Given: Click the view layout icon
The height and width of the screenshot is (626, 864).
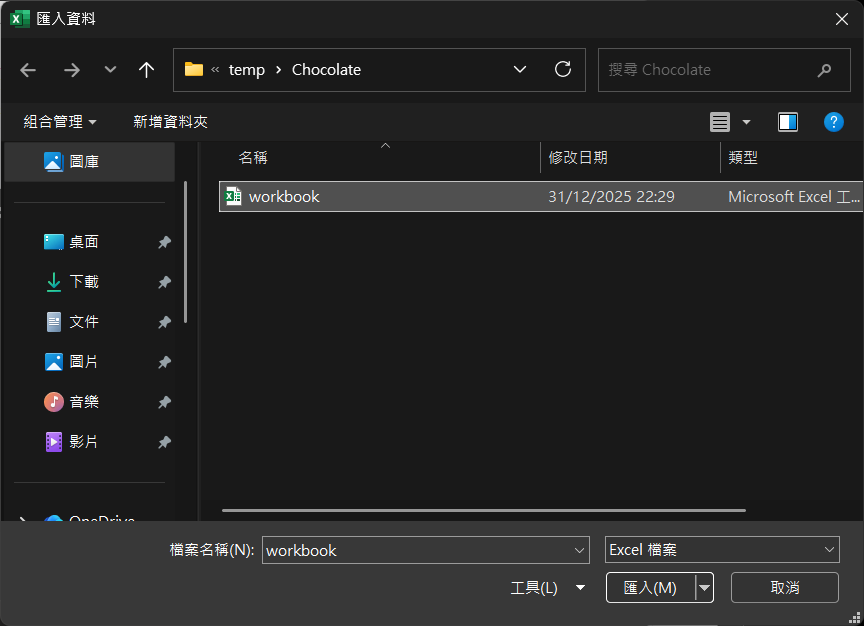Looking at the screenshot, I should 720,122.
